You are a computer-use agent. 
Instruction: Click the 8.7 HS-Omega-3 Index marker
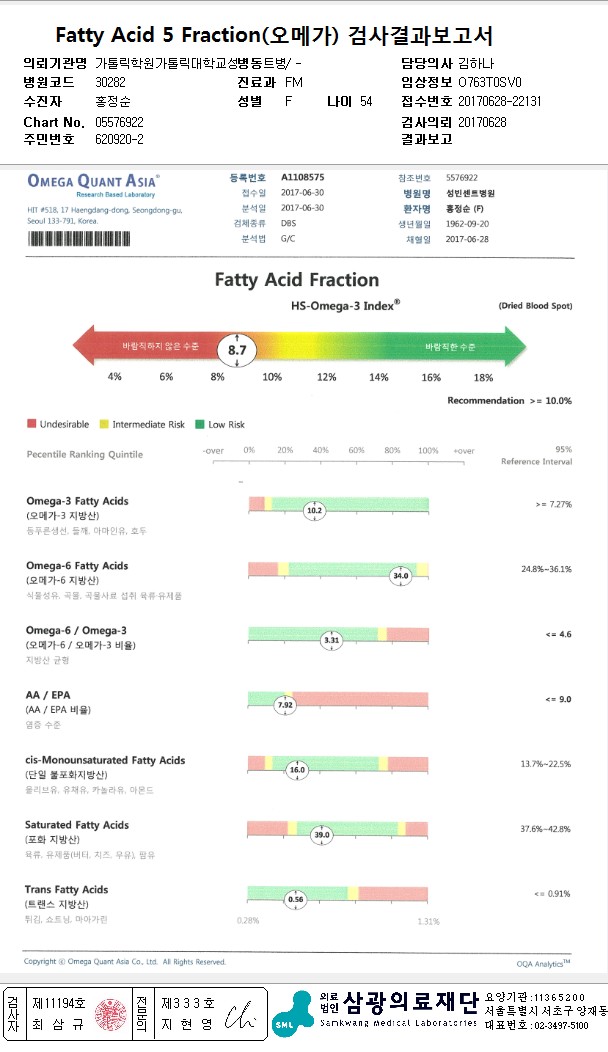[237, 350]
